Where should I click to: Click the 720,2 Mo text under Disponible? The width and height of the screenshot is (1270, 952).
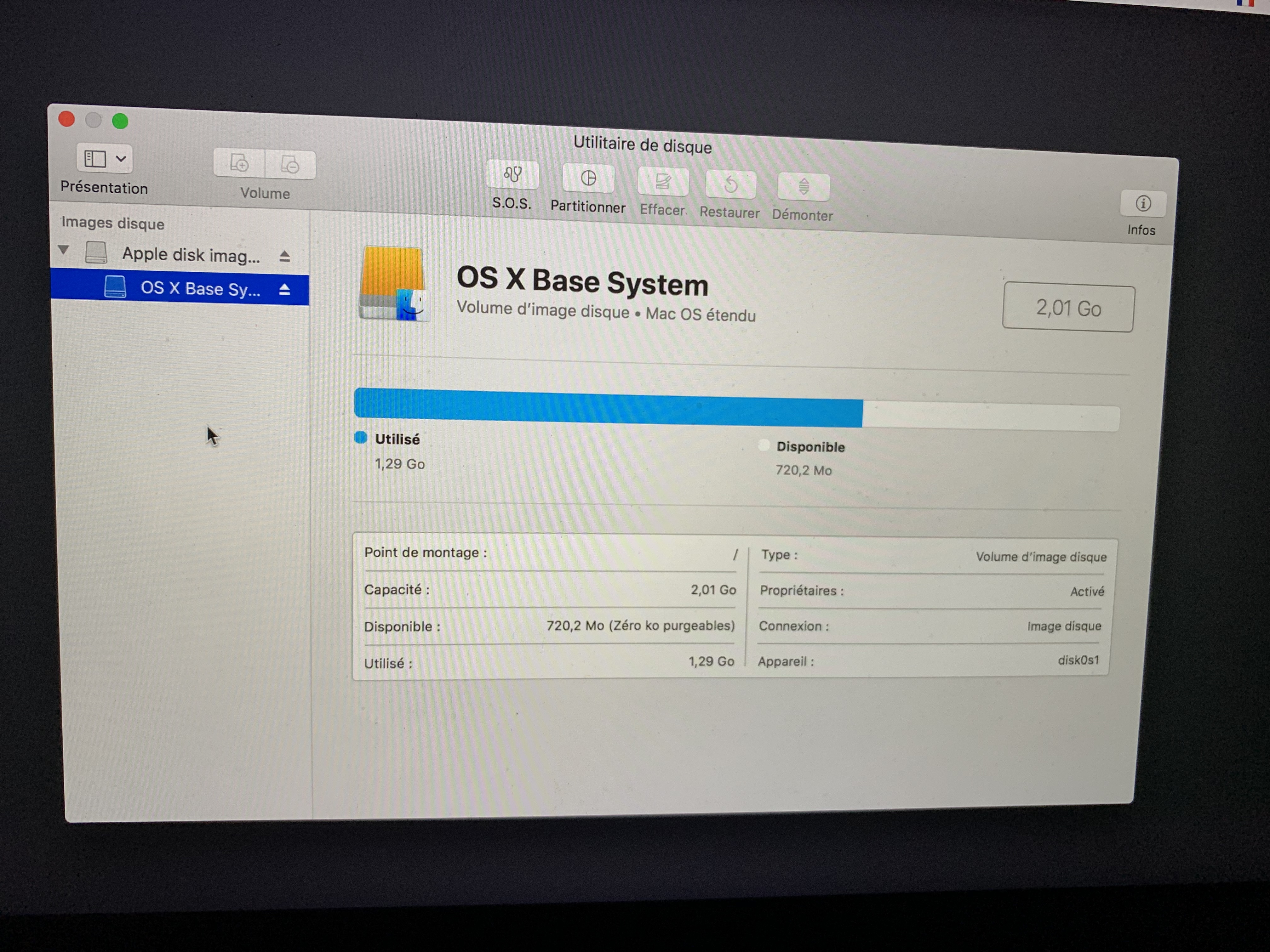pos(804,471)
